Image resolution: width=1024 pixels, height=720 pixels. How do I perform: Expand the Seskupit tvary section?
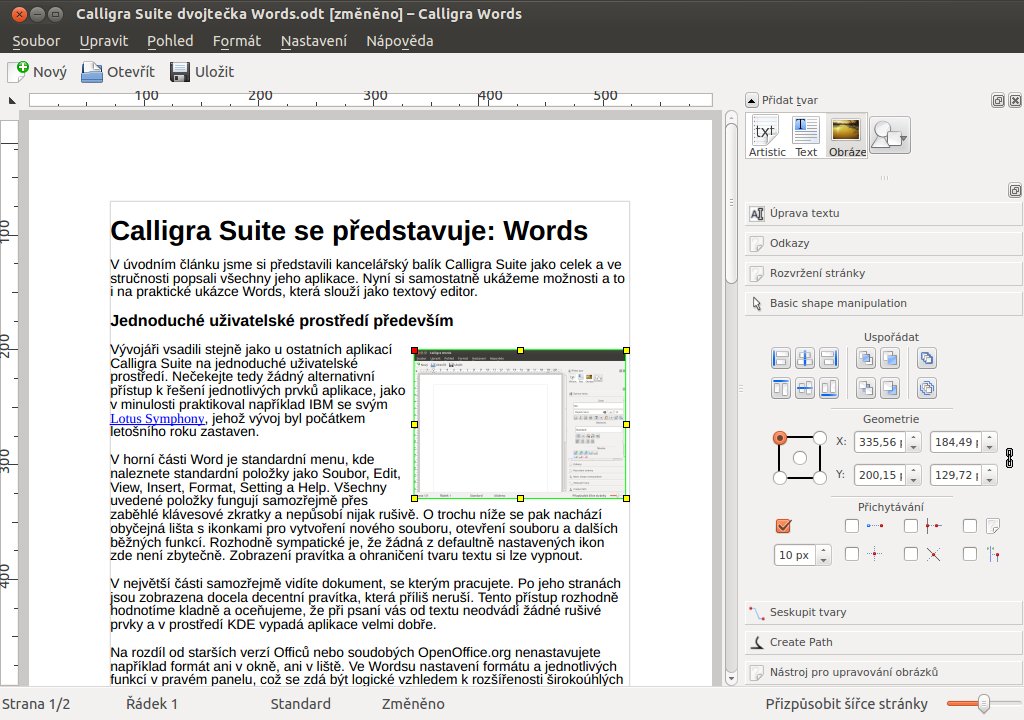coord(883,612)
